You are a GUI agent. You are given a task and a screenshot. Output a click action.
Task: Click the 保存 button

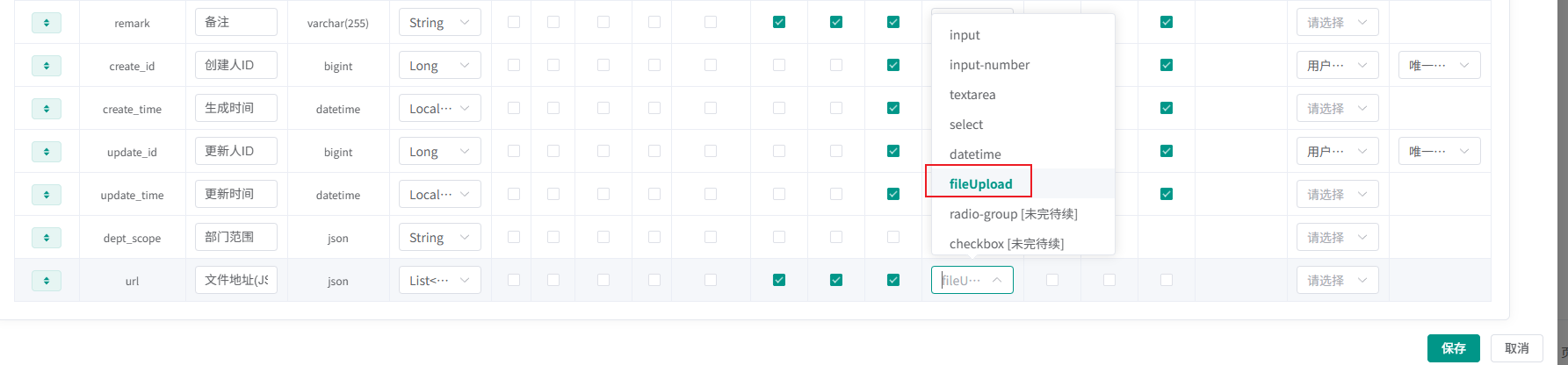[x=1453, y=348]
